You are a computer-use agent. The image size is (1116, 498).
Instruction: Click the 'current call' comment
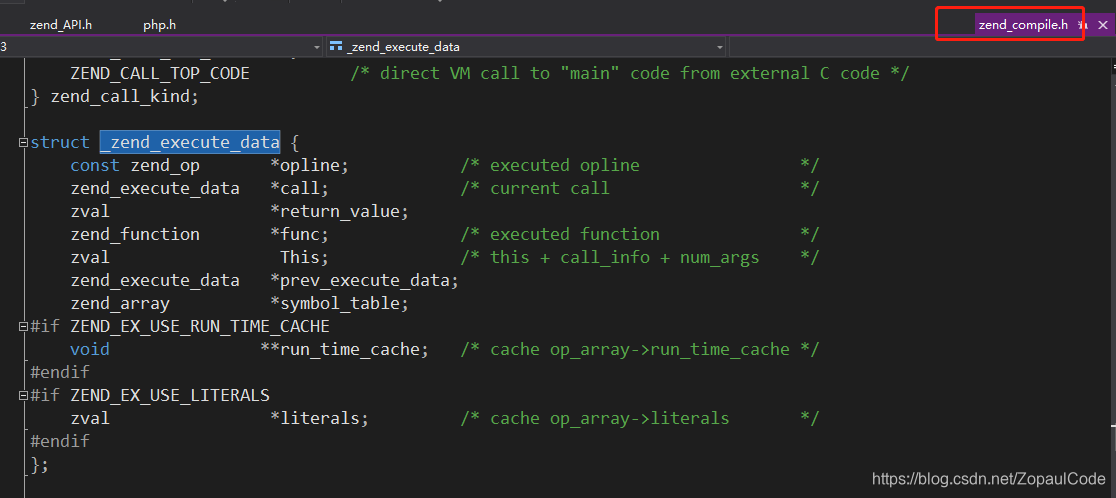[549, 189]
